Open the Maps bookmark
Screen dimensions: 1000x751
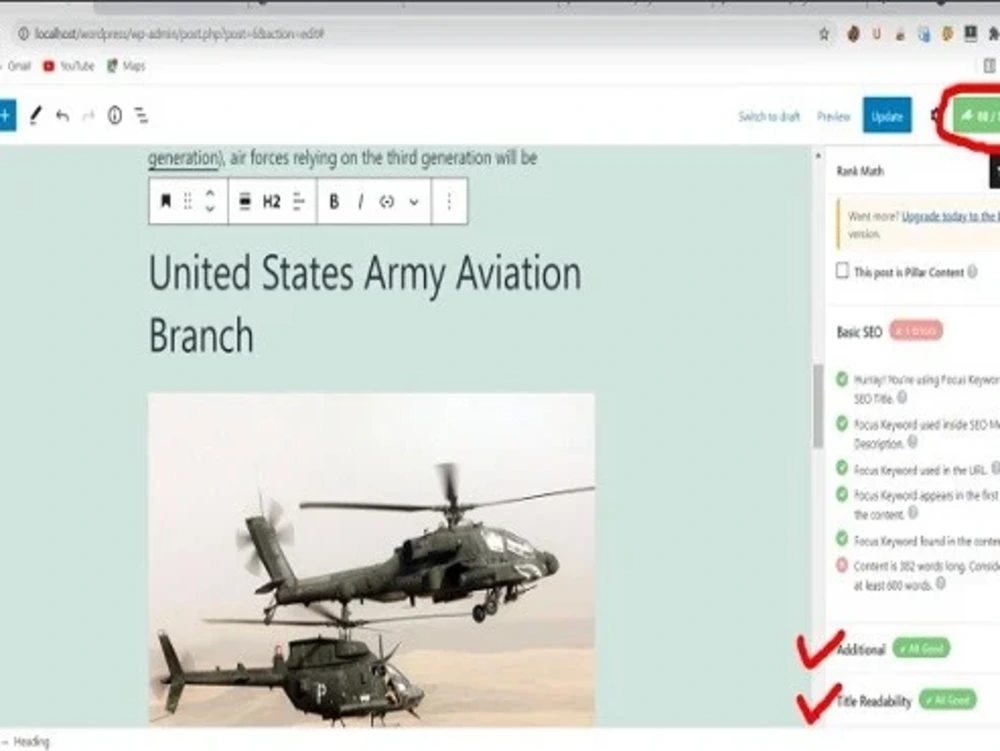pos(126,66)
